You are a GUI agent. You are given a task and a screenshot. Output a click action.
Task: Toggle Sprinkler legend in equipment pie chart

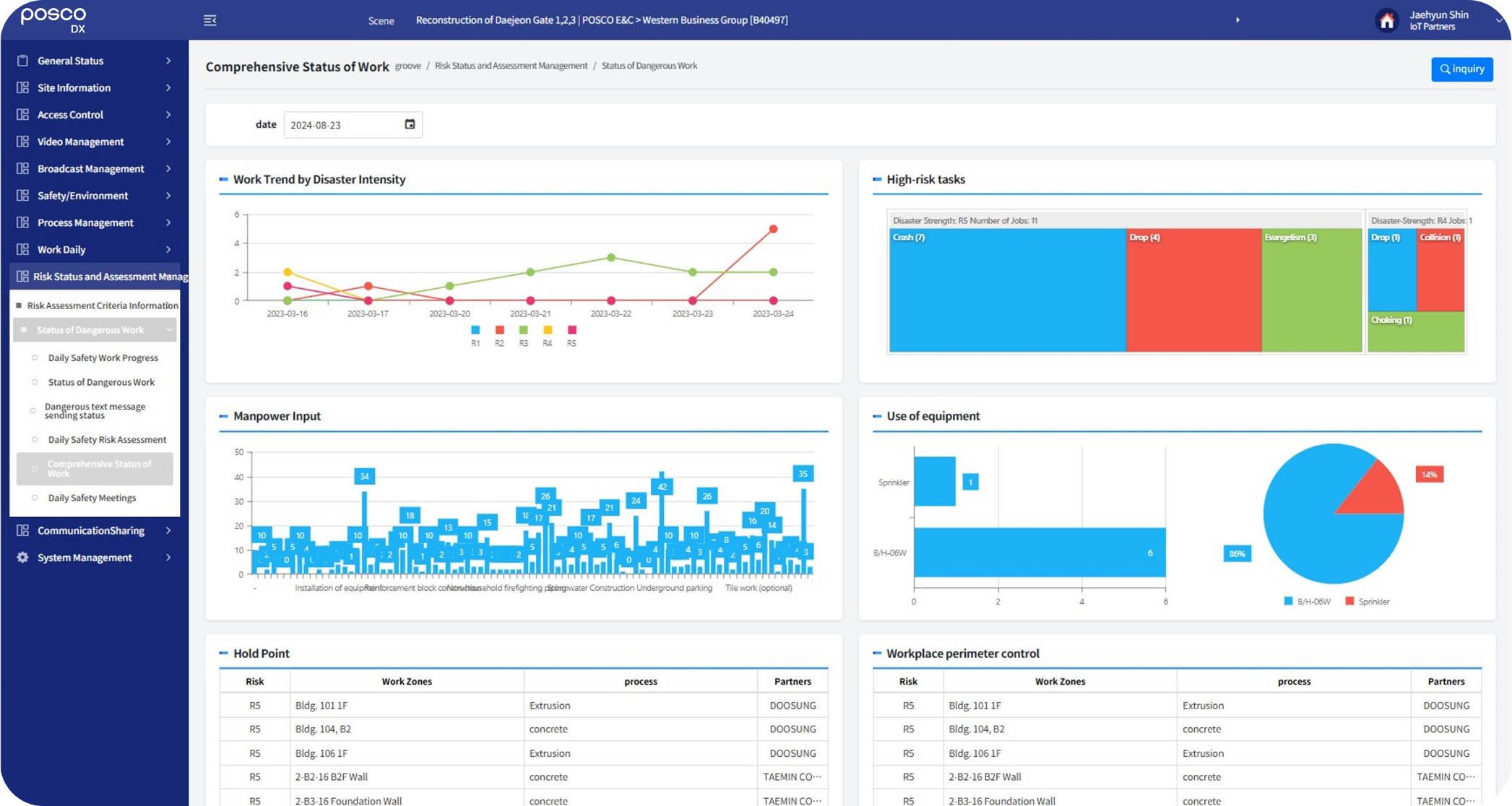[1368, 601]
